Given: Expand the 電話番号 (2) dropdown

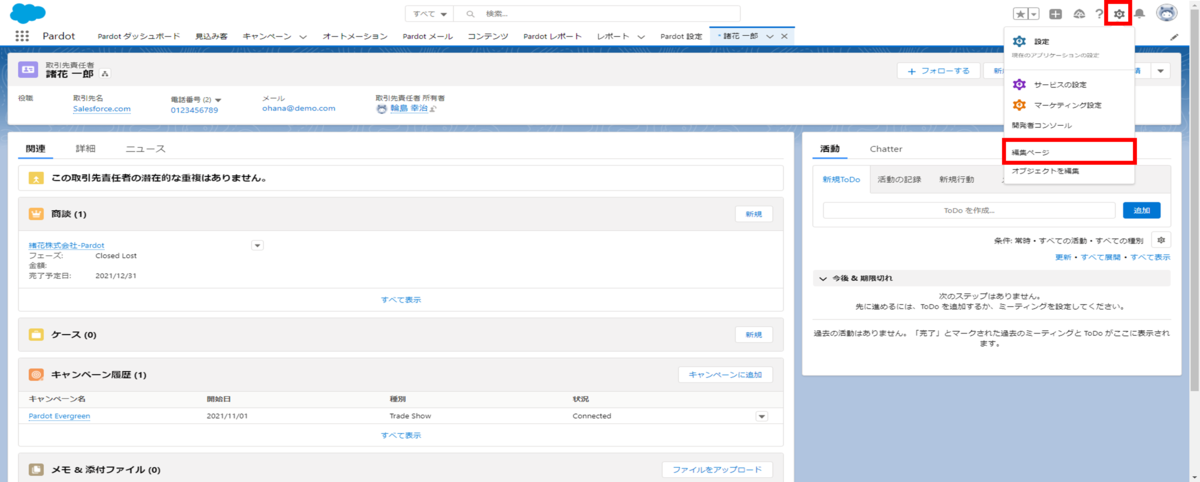Looking at the screenshot, I should 218,99.
